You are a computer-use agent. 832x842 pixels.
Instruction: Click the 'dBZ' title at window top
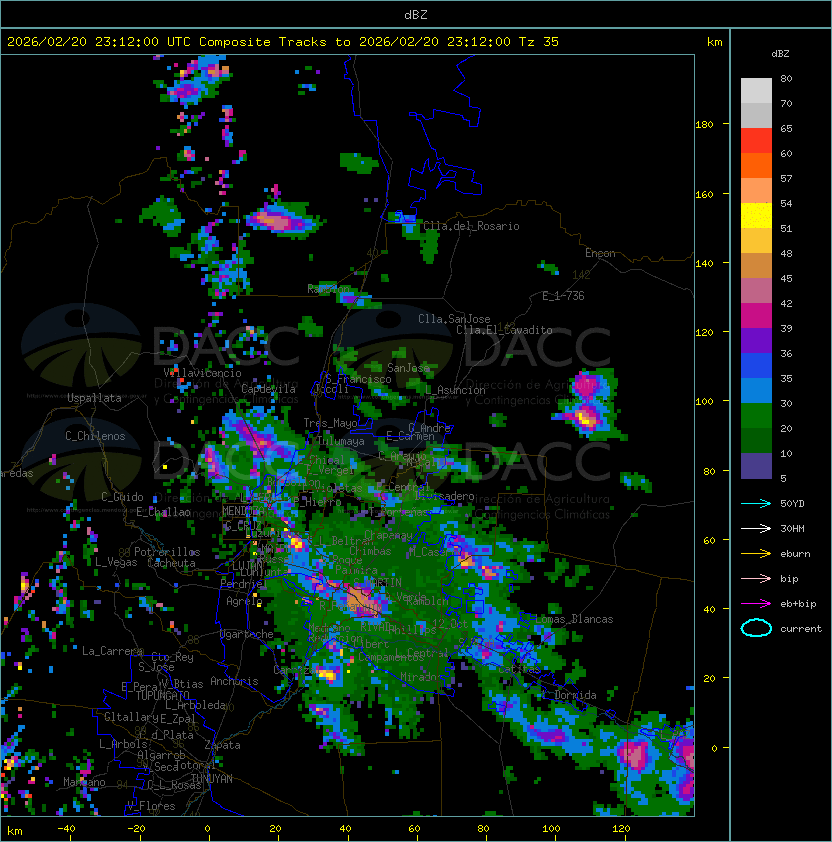(x=416, y=14)
